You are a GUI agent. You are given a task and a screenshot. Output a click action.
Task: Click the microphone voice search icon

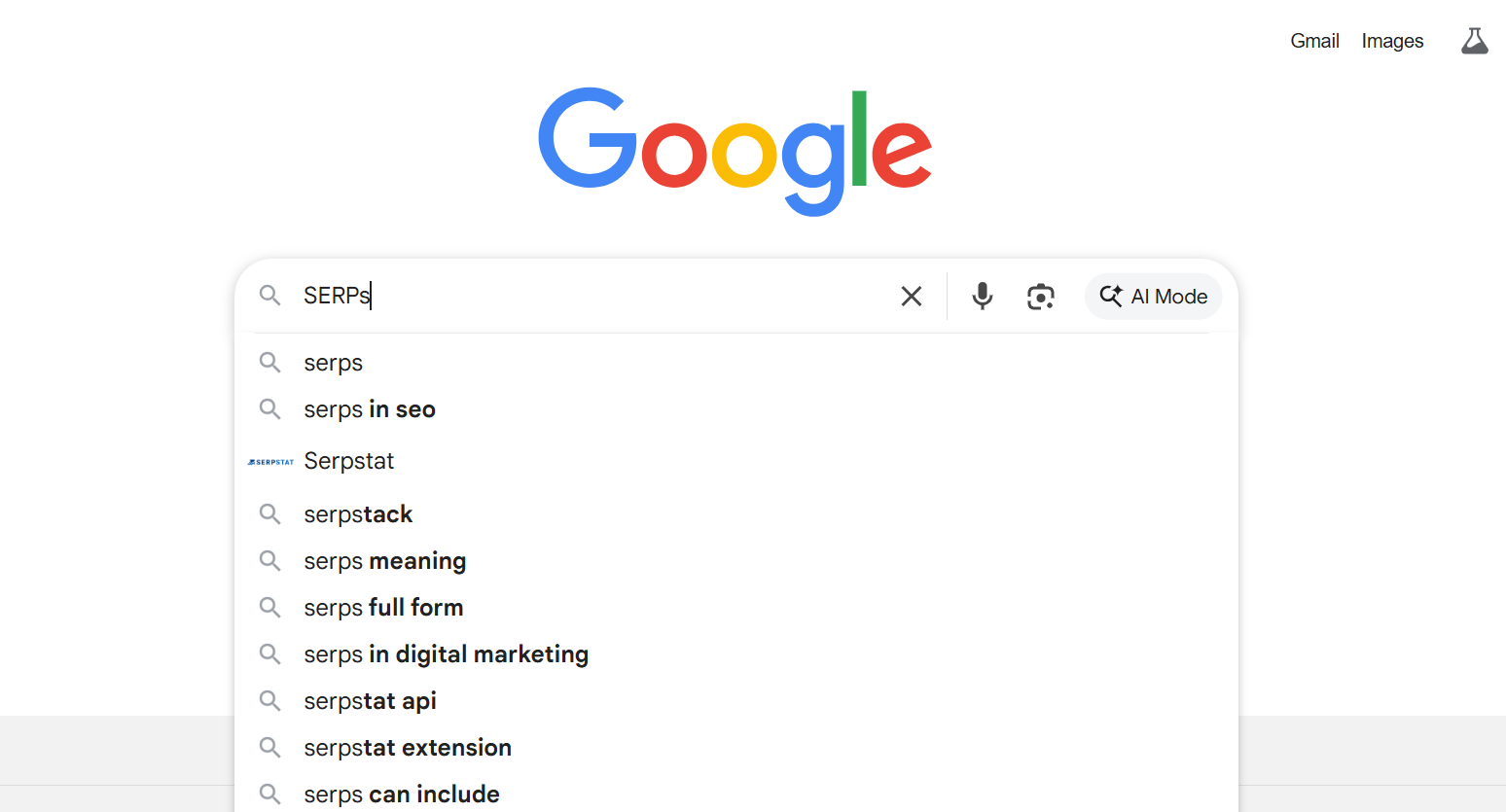983,296
